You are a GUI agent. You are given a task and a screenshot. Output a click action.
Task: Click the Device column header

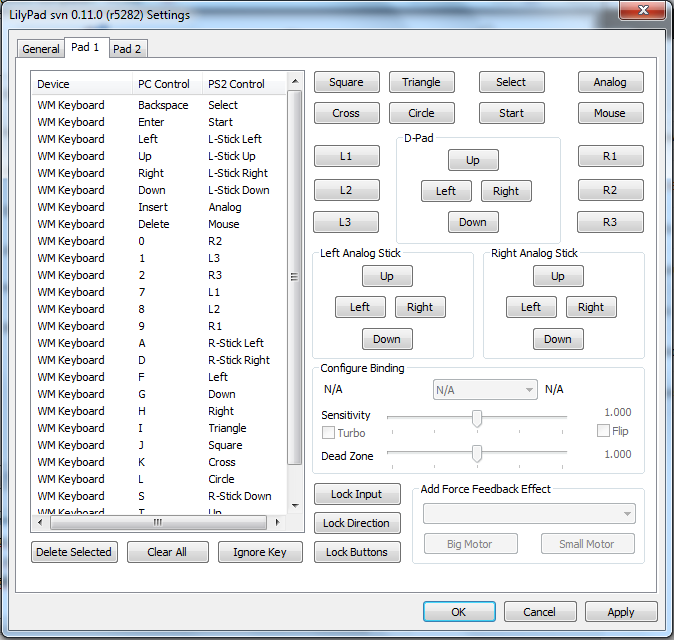(x=82, y=84)
